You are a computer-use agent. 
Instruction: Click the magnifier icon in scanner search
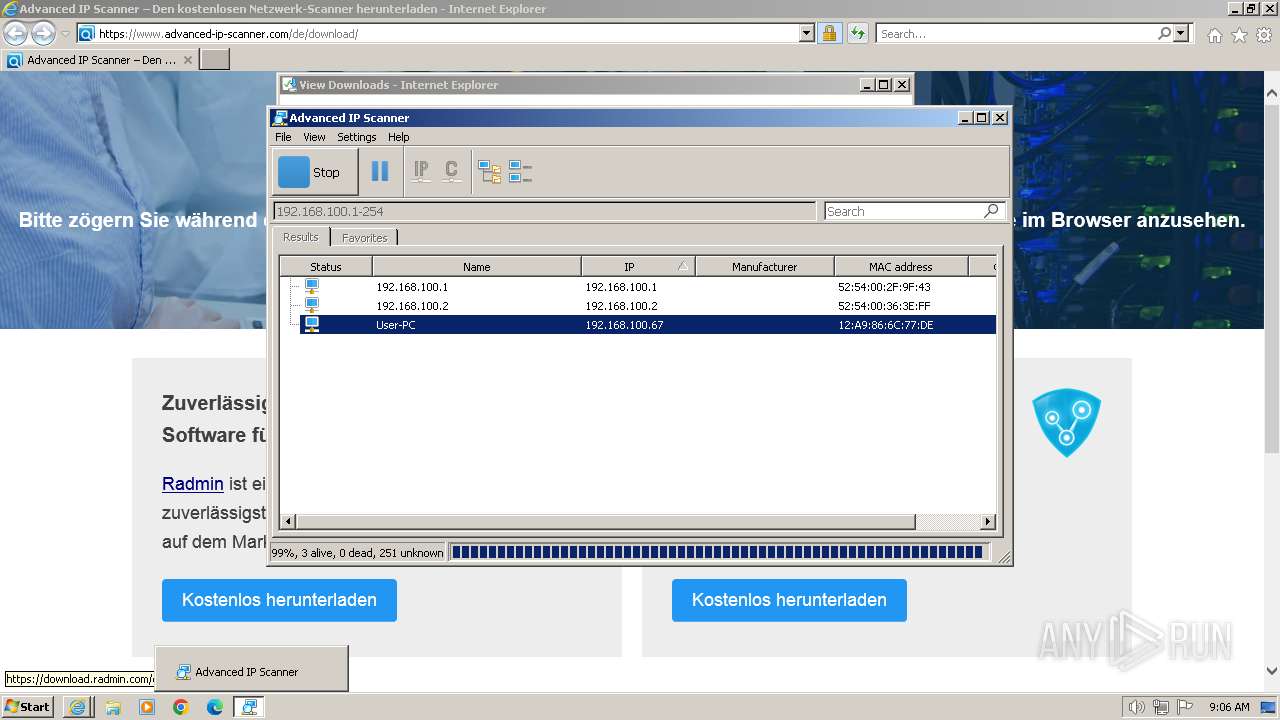coord(991,211)
